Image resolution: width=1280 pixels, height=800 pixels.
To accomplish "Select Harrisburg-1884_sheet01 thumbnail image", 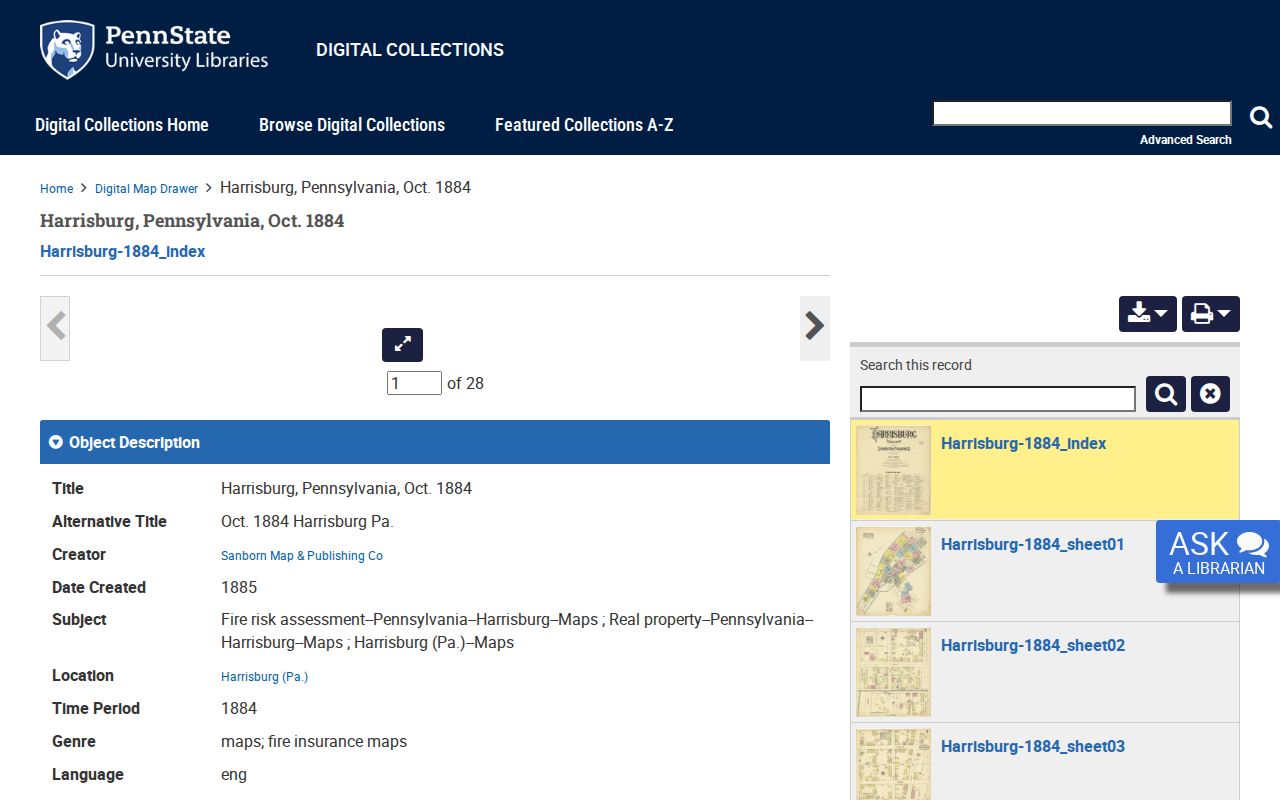I will [893, 571].
